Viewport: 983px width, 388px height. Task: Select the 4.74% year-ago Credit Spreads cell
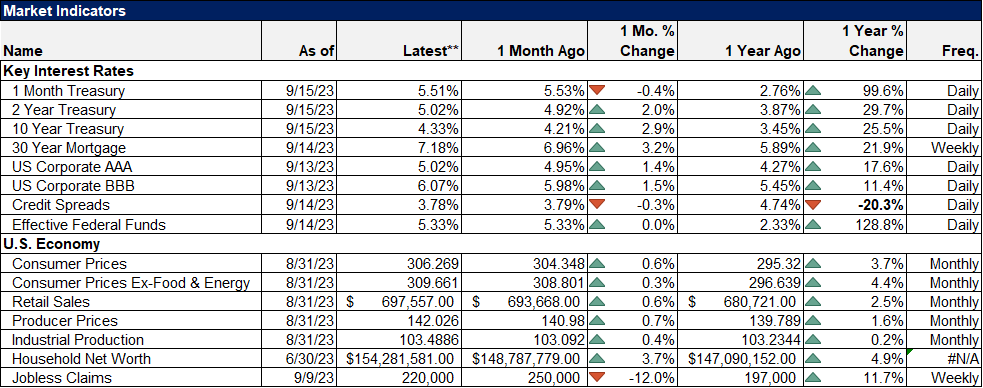740,206
